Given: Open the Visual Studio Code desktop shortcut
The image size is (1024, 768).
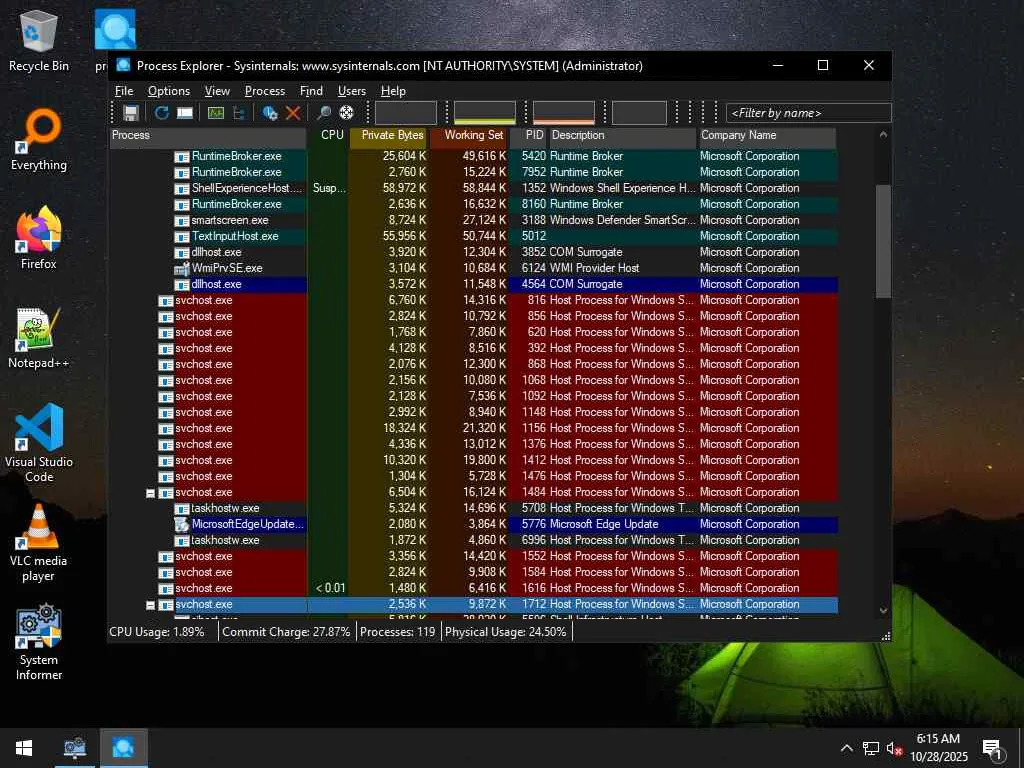Looking at the screenshot, I should click(x=39, y=443).
